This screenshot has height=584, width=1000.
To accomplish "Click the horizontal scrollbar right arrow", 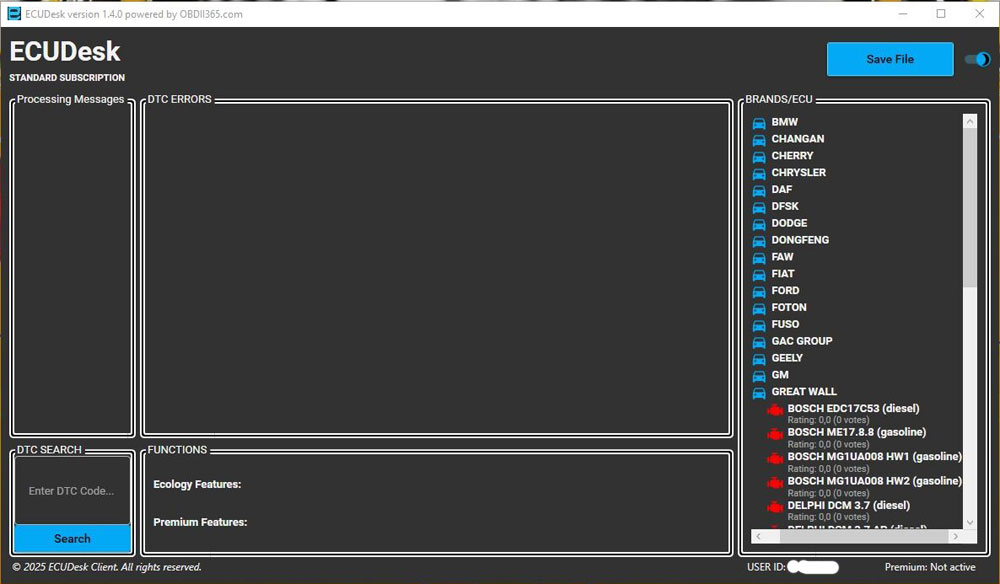I will coord(955,537).
